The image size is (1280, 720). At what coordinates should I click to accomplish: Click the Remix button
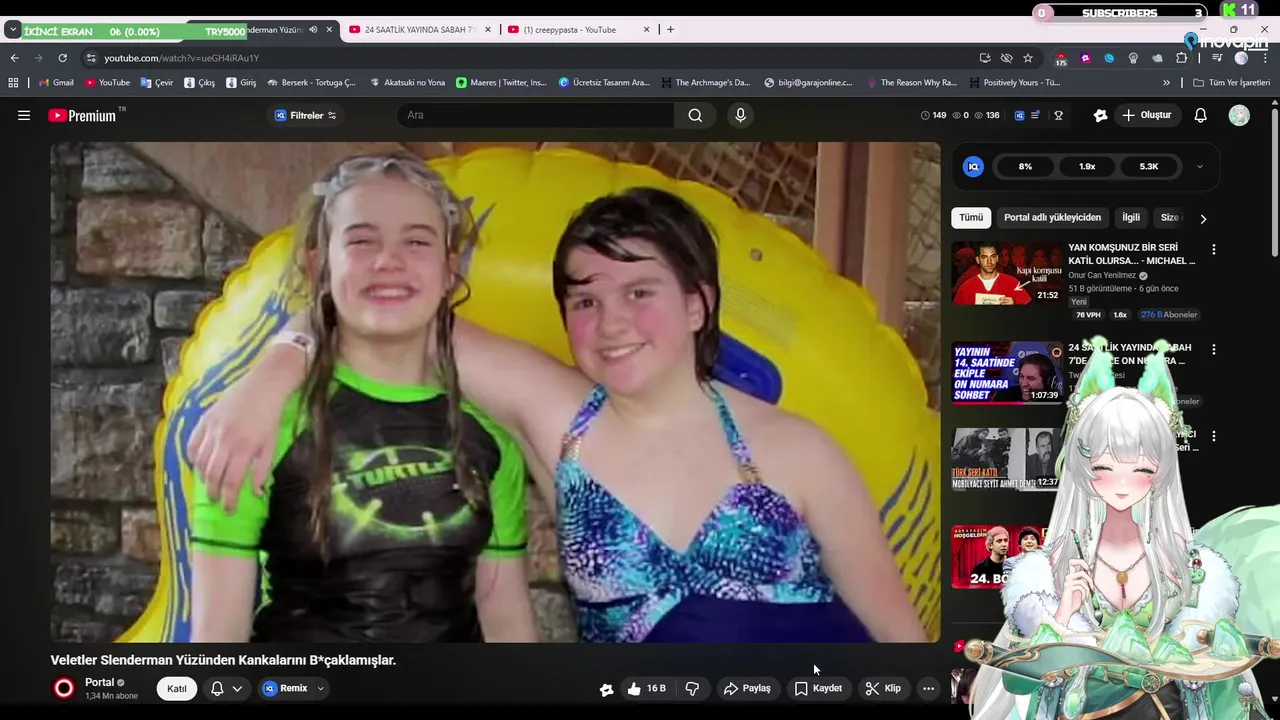[285, 689]
